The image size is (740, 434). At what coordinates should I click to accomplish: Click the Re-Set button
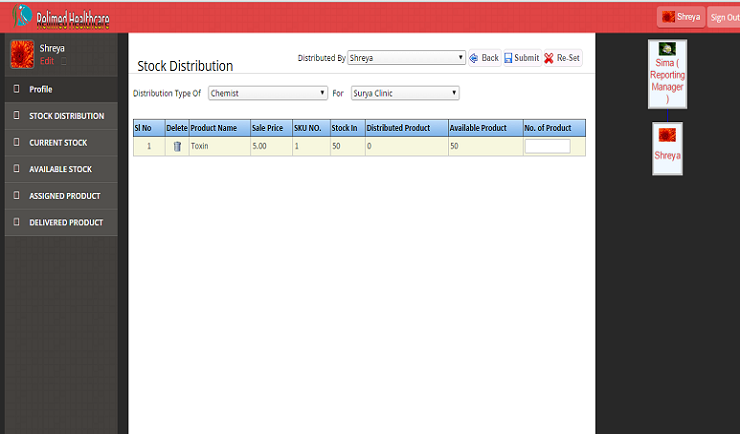tap(562, 58)
